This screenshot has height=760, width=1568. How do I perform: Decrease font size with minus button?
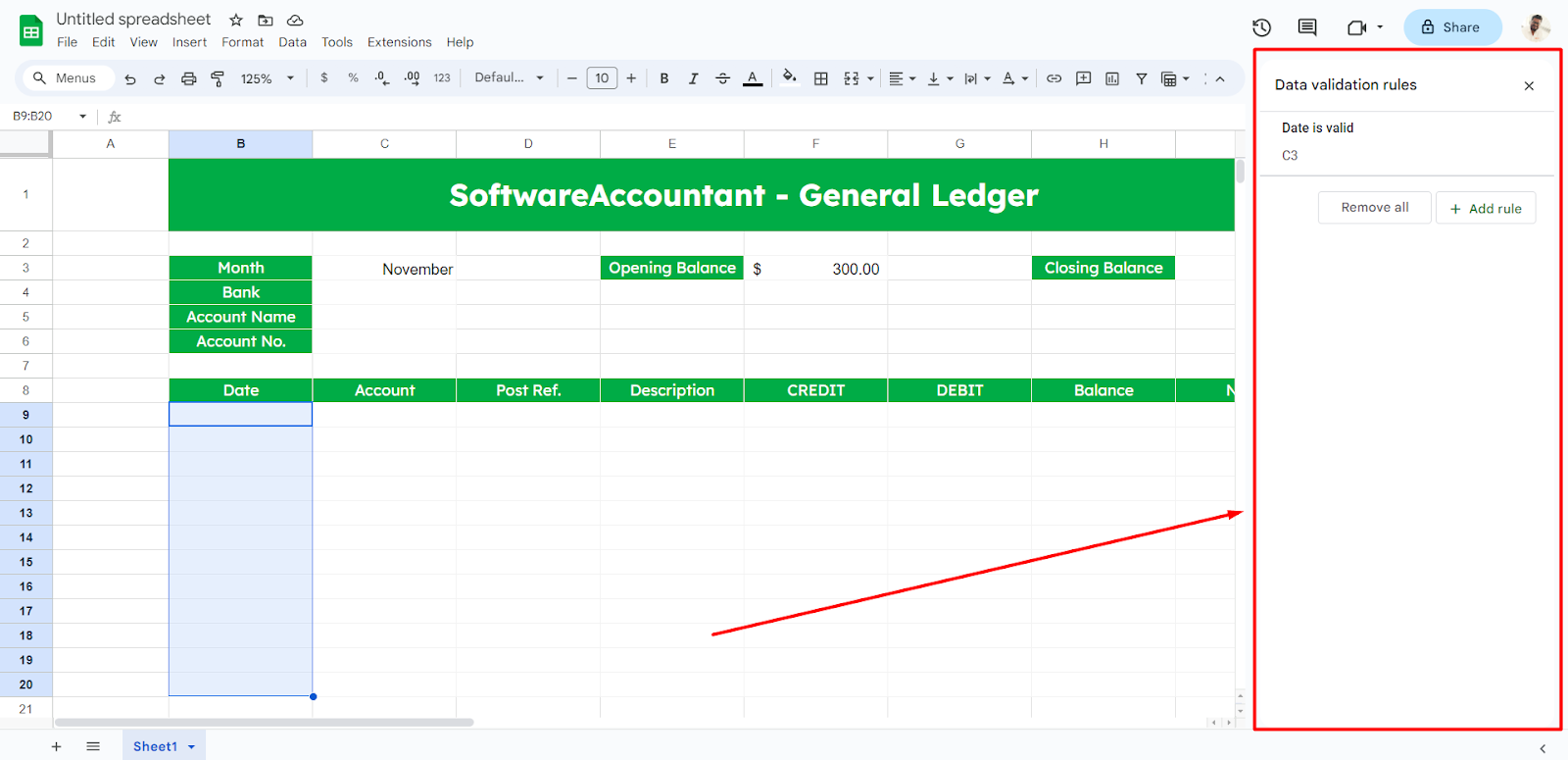click(572, 78)
